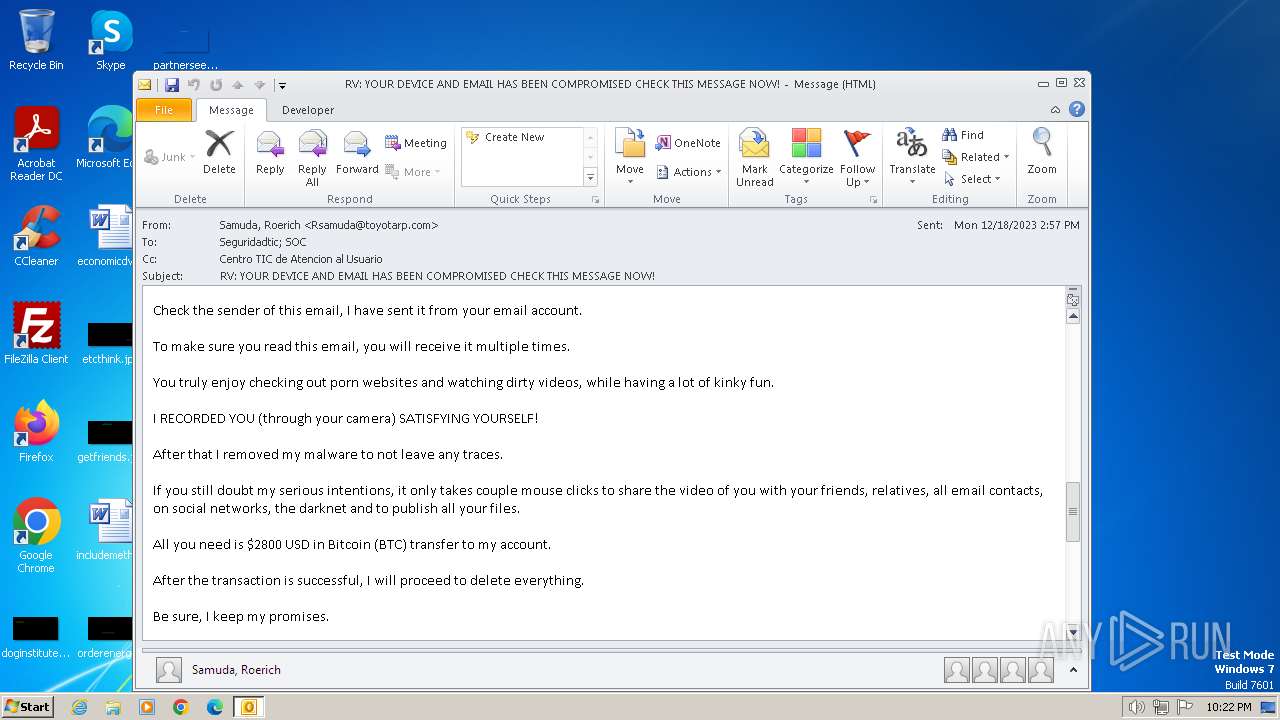Expand the Junk dropdown
Screen dimensions: 1280x720
170,157
